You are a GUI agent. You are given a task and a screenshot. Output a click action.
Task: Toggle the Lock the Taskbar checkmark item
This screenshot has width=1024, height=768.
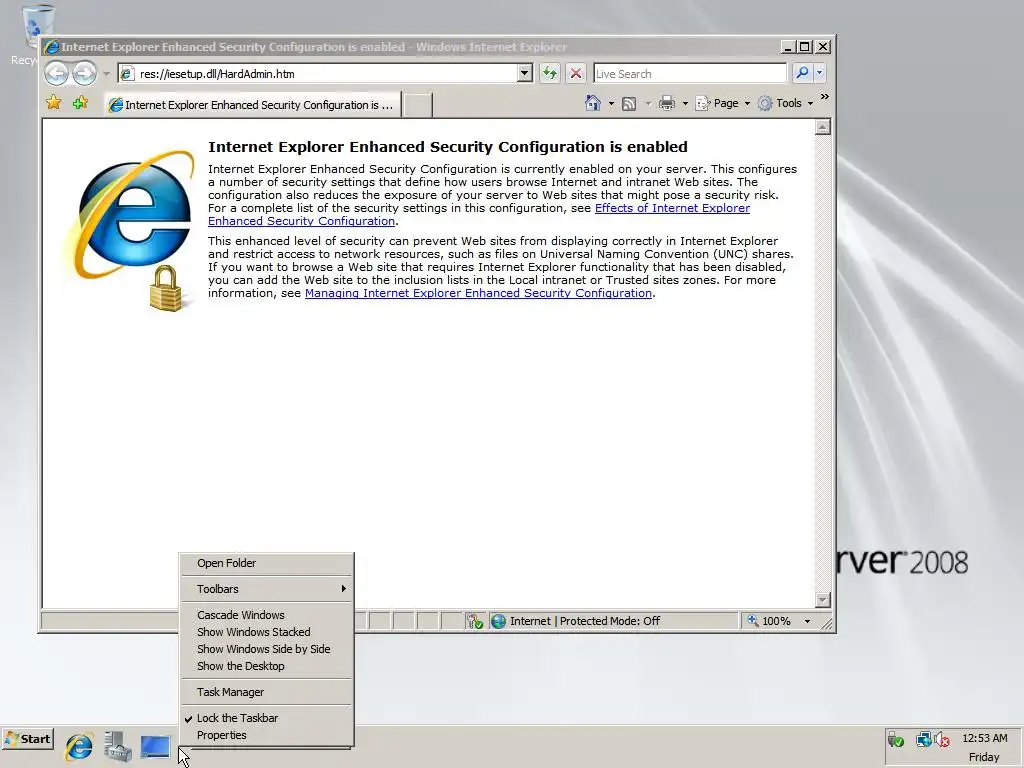(x=266, y=718)
